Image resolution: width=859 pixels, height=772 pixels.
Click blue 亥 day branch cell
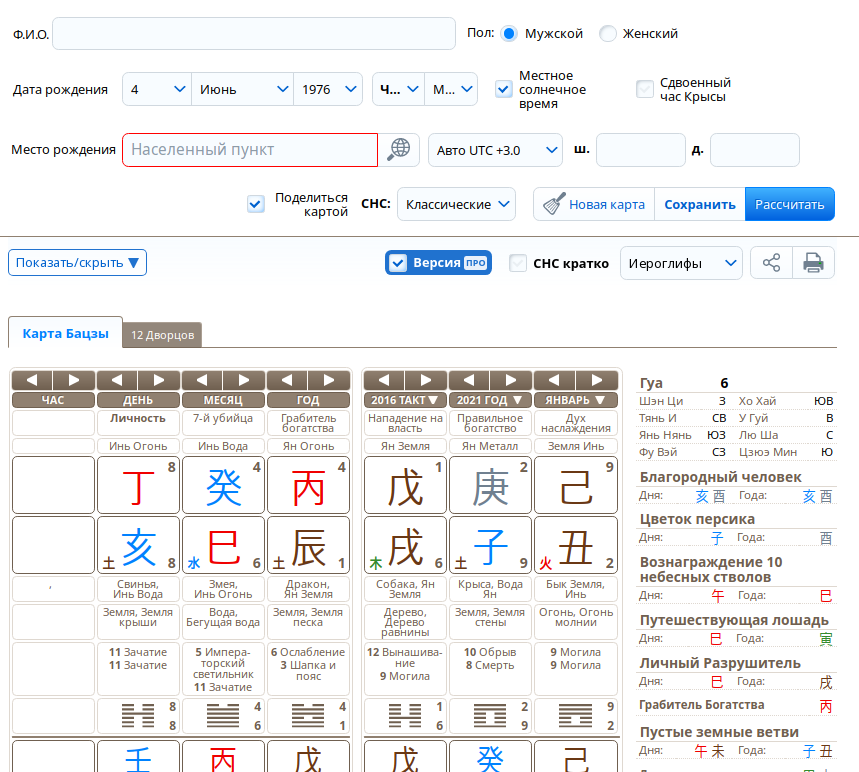point(138,545)
